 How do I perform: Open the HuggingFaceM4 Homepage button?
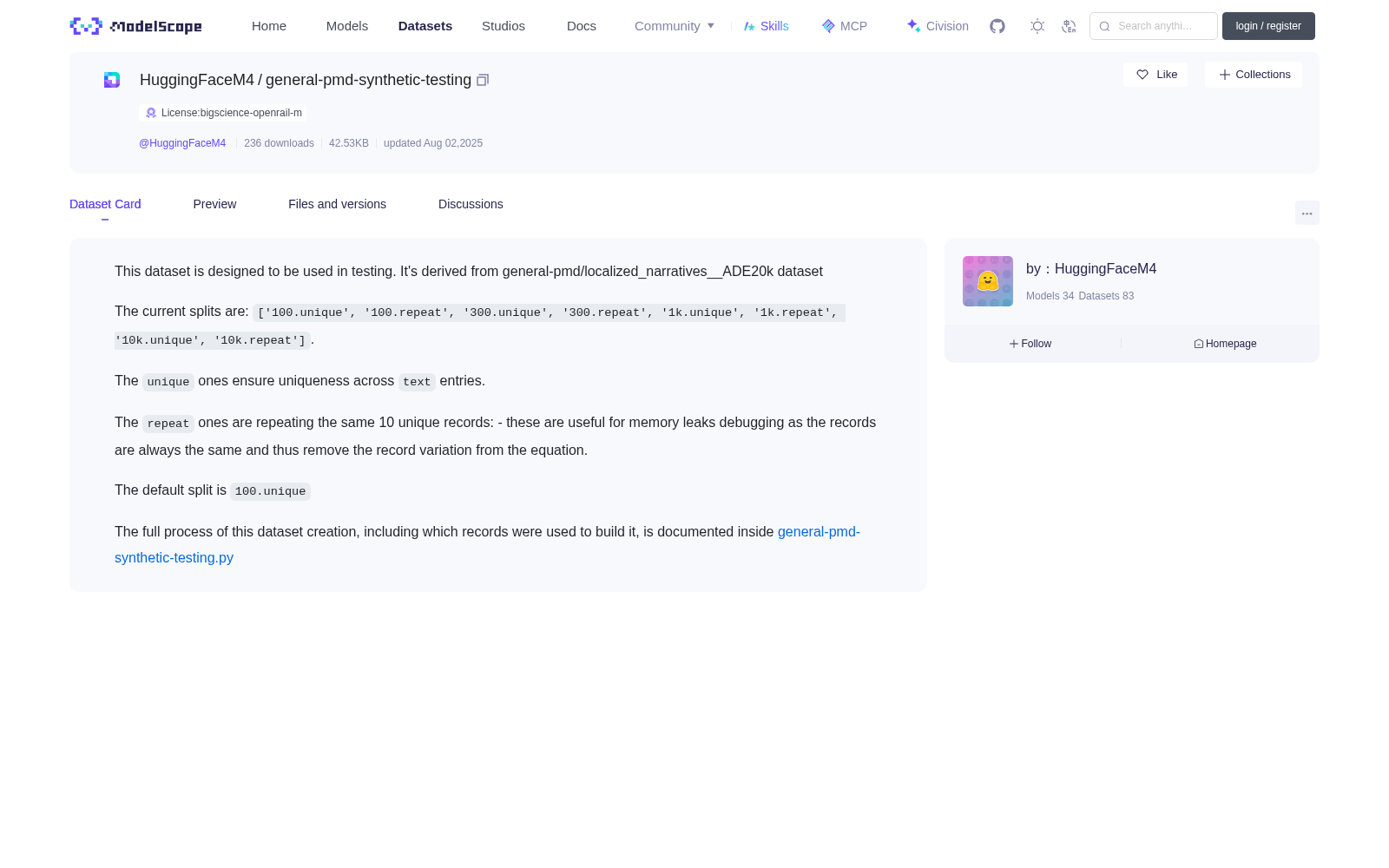pos(1225,344)
